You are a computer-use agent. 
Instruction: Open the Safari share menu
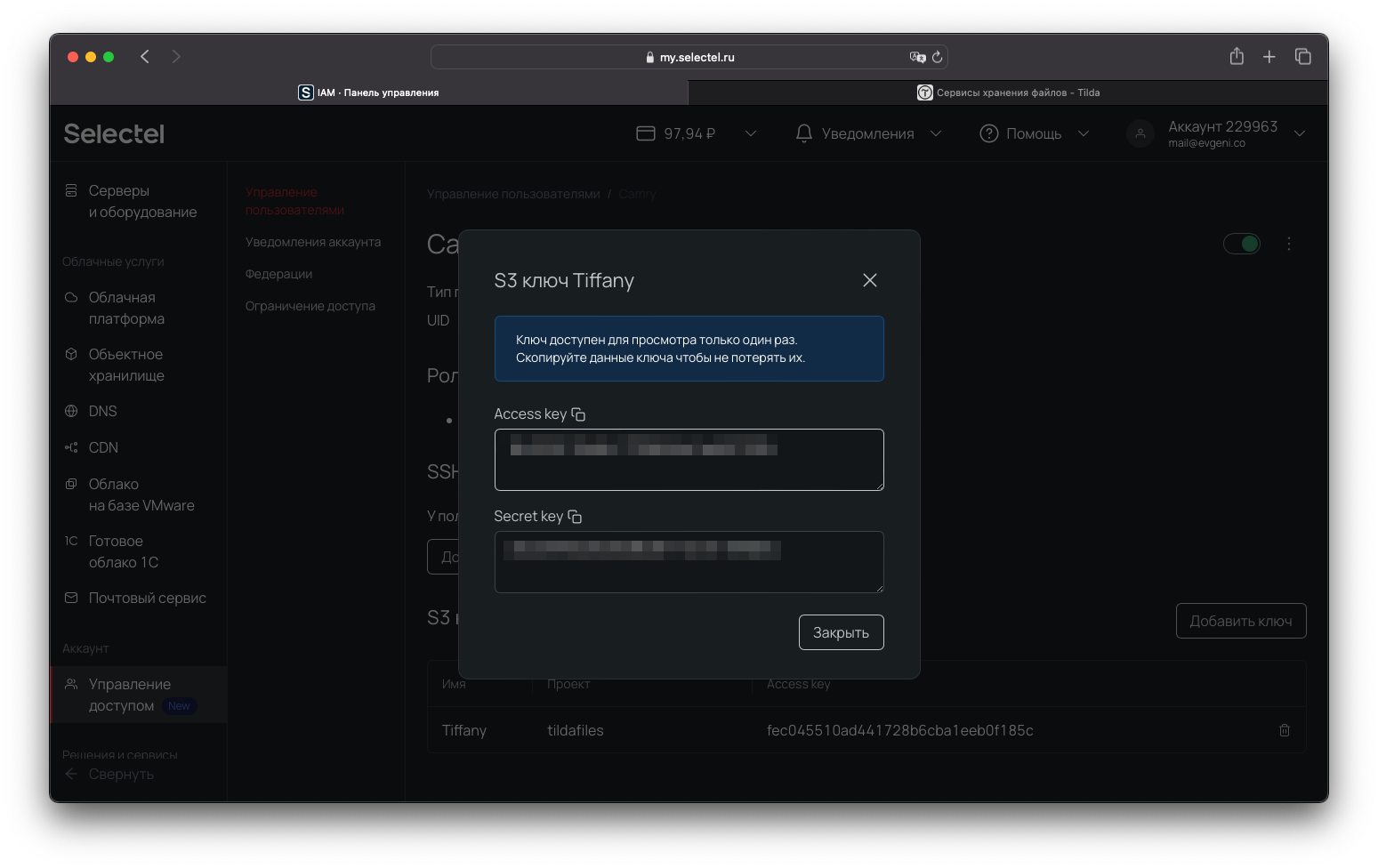[x=1237, y=56]
